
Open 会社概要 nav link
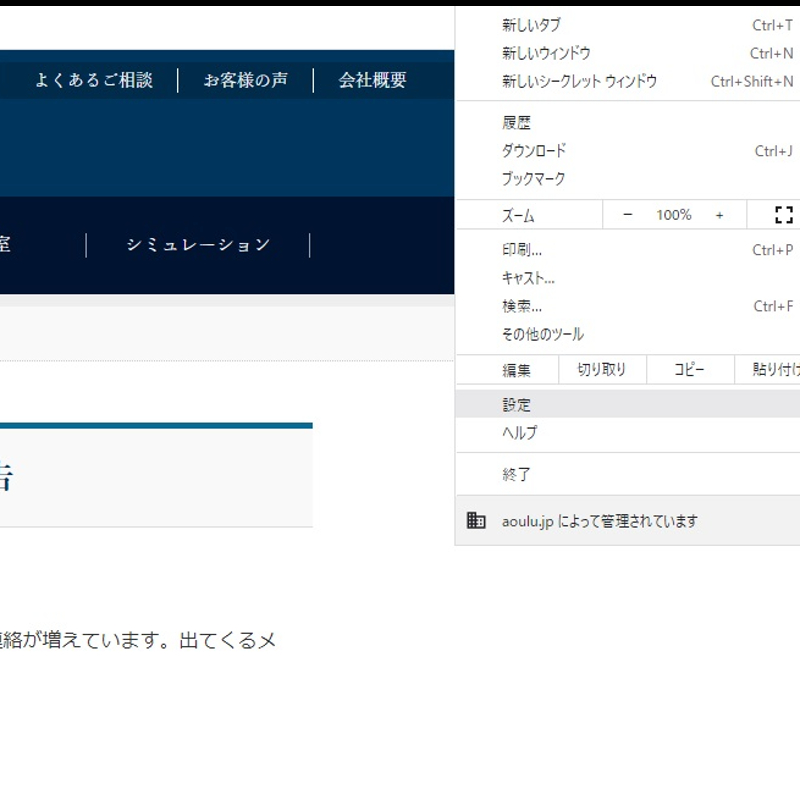372,80
